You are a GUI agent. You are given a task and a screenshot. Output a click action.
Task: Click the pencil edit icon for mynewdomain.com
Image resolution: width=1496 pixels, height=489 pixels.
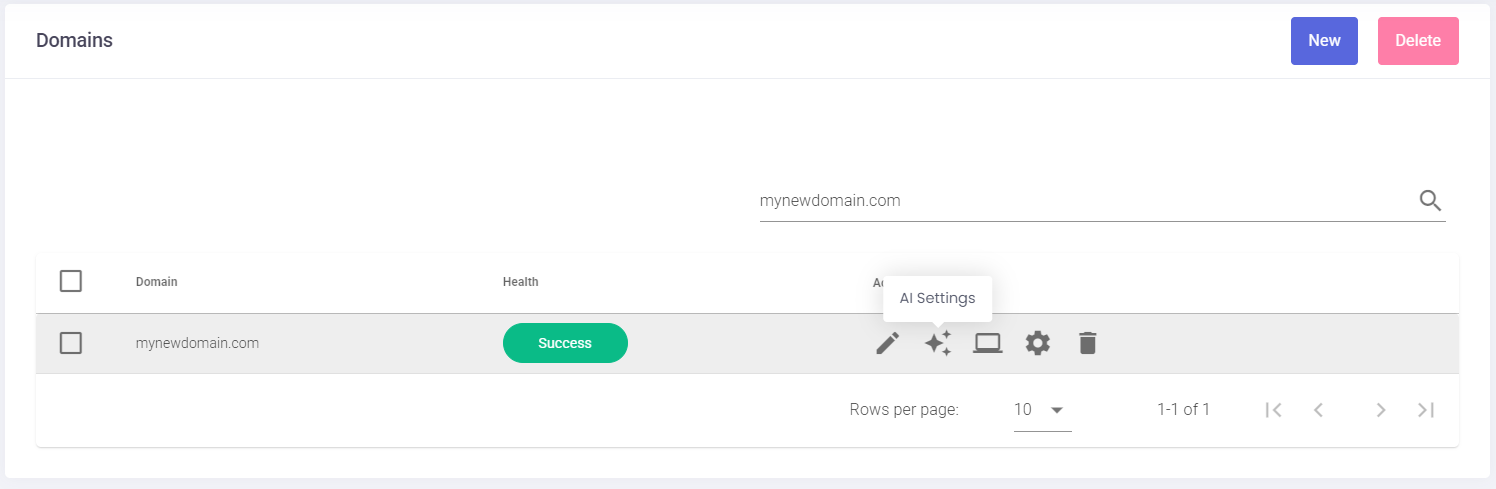(x=887, y=343)
